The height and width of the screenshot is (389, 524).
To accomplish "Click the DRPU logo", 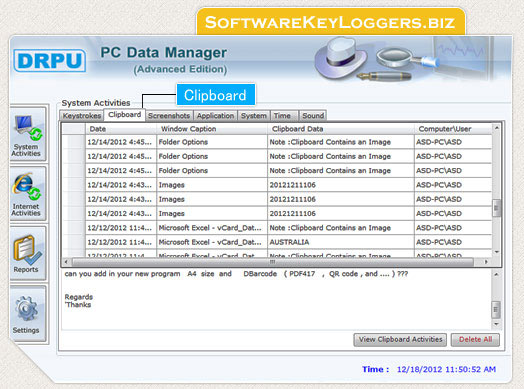I will point(49,61).
